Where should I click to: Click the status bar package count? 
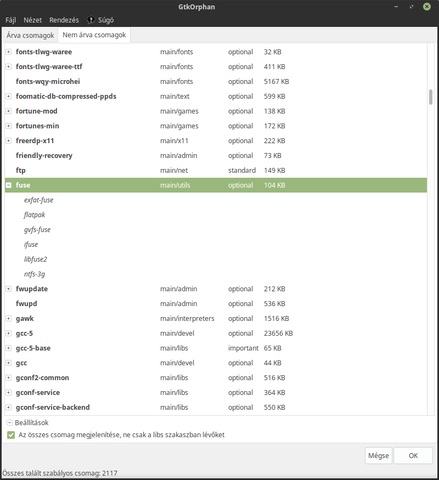[60, 473]
